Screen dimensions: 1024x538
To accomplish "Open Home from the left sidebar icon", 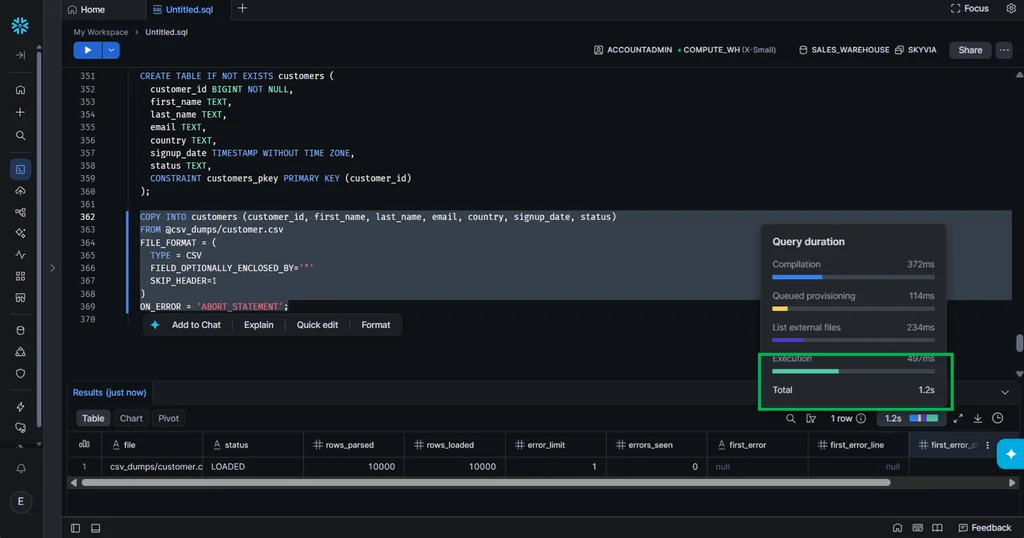I will [x=20, y=89].
